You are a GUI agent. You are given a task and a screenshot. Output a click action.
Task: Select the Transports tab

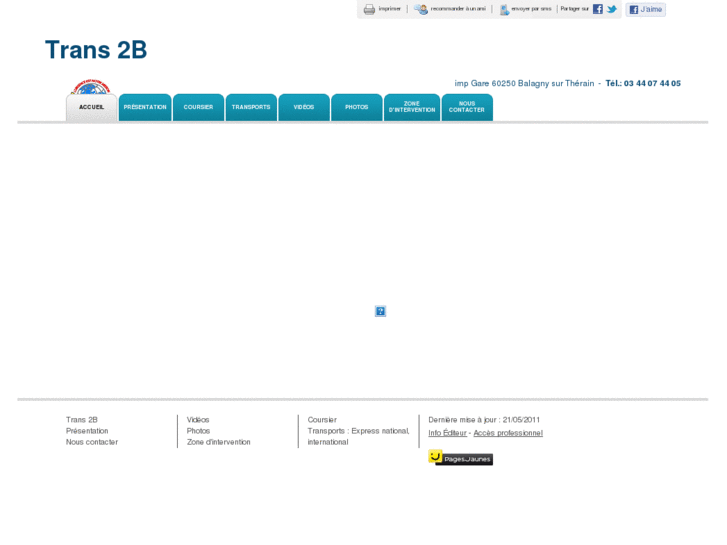pos(251,108)
